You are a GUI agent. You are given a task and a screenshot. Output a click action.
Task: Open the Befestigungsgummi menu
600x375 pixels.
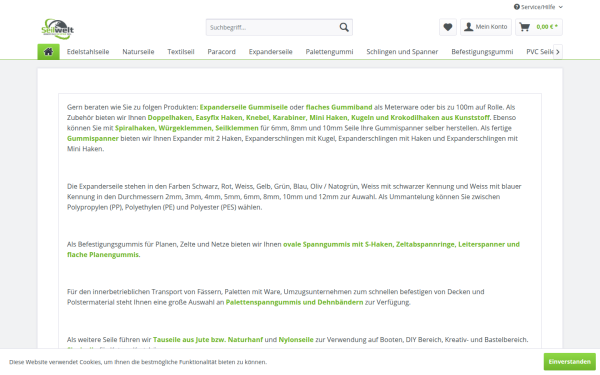(x=482, y=52)
